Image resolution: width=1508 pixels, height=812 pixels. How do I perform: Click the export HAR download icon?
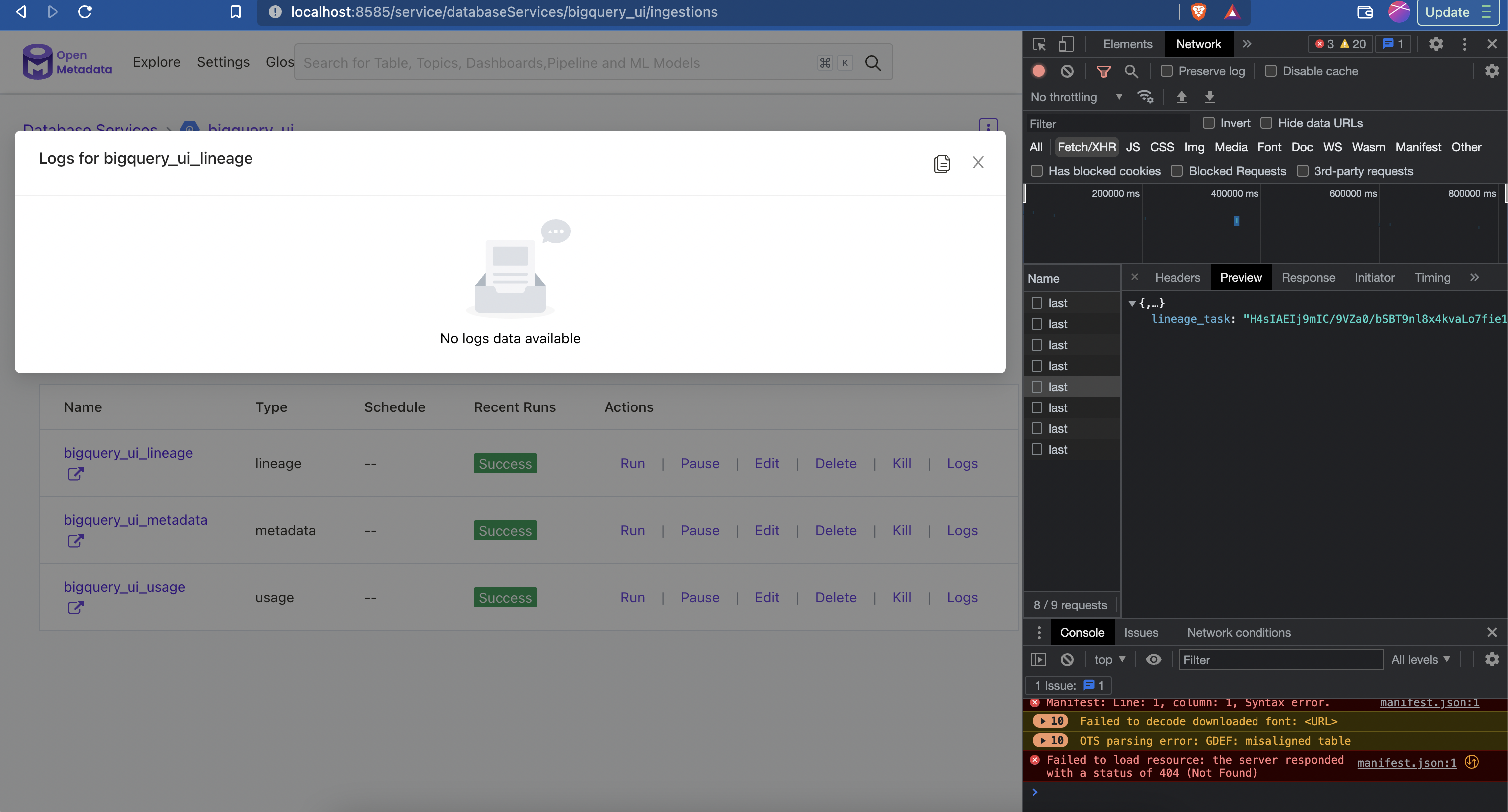click(1210, 97)
